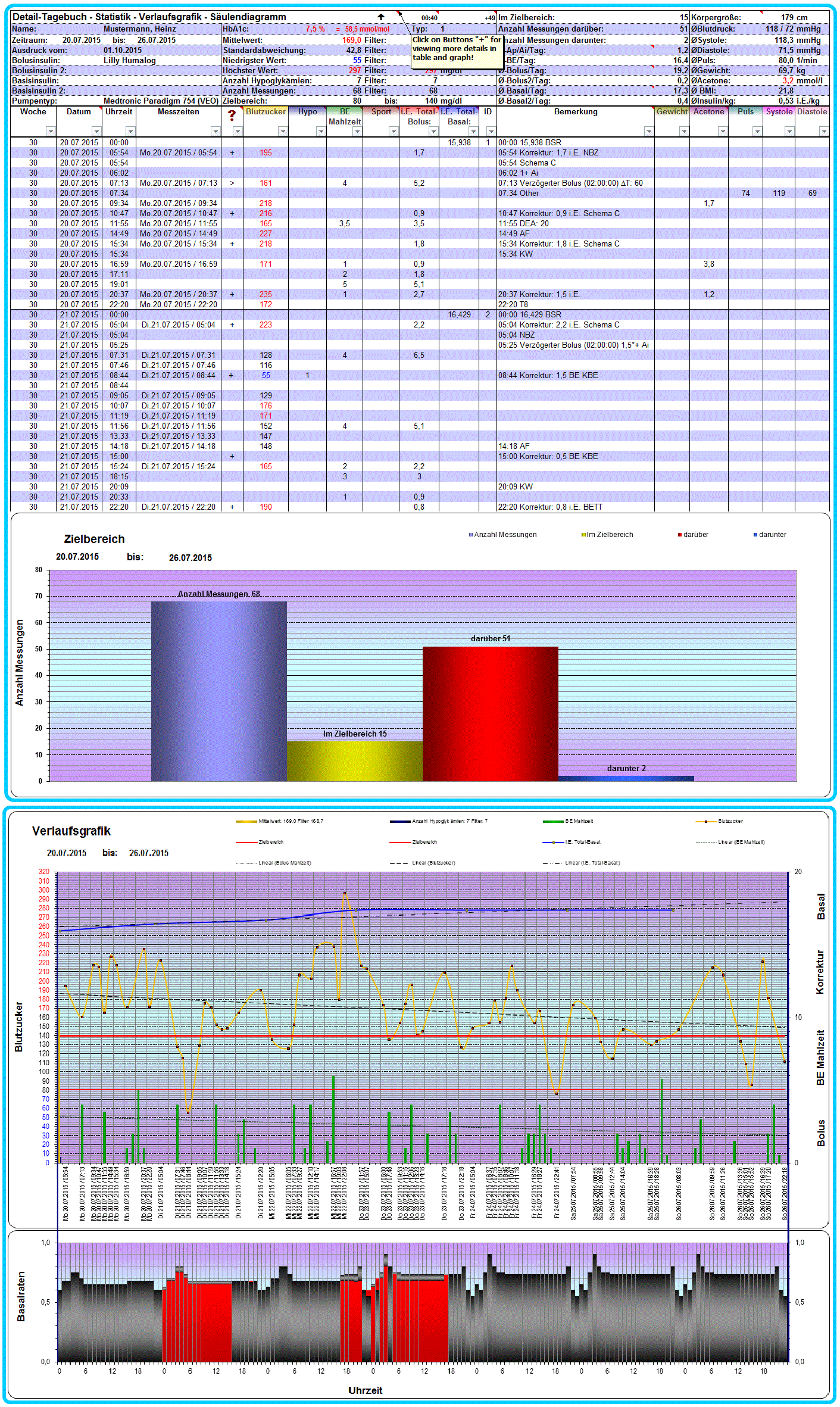This screenshot has height=1407, width=840.
Task: Click the I.E. Total-Basal legend line marker
Action: coord(552,843)
